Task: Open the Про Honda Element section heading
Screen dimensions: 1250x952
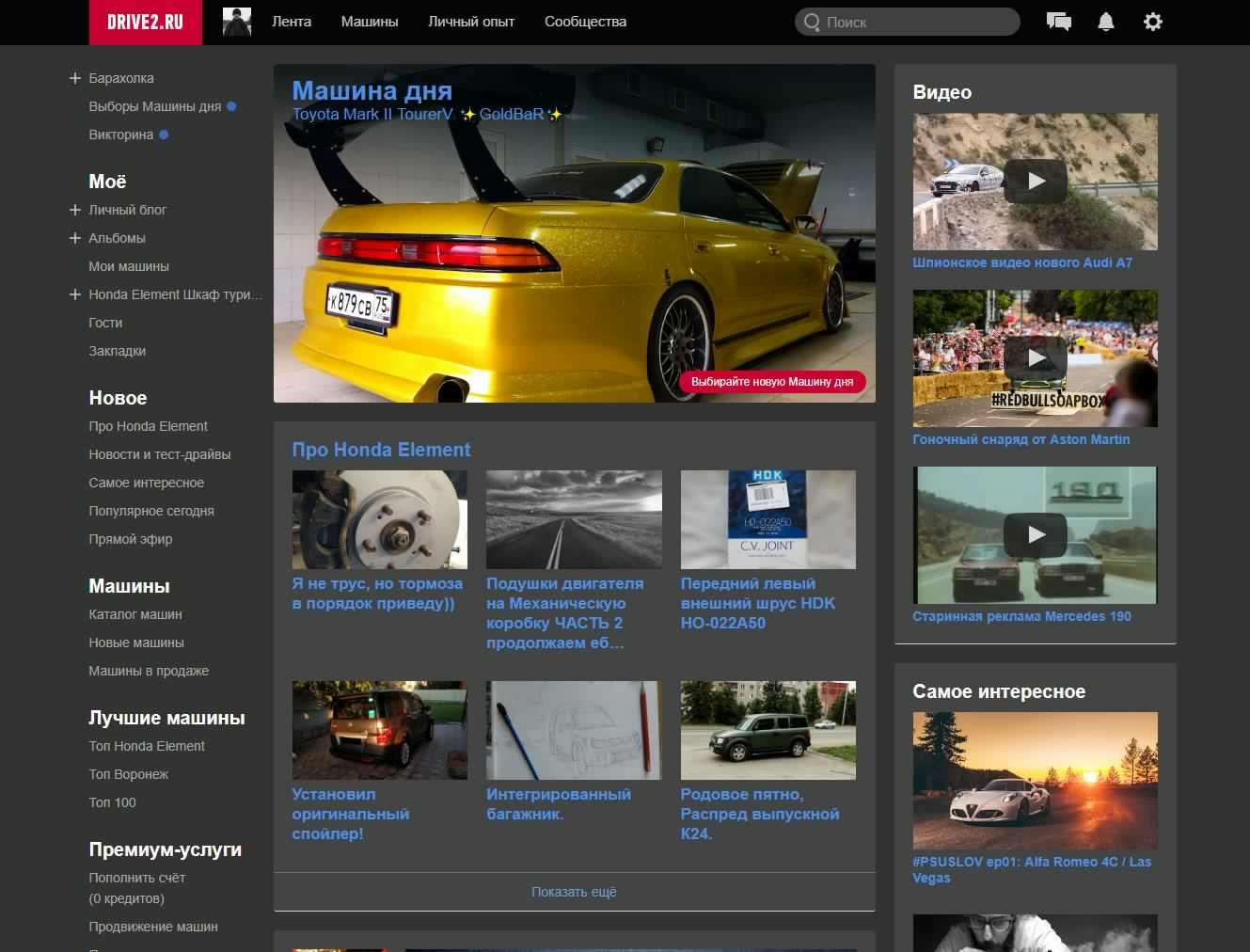Action: pyautogui.click(x=381, y=450)
